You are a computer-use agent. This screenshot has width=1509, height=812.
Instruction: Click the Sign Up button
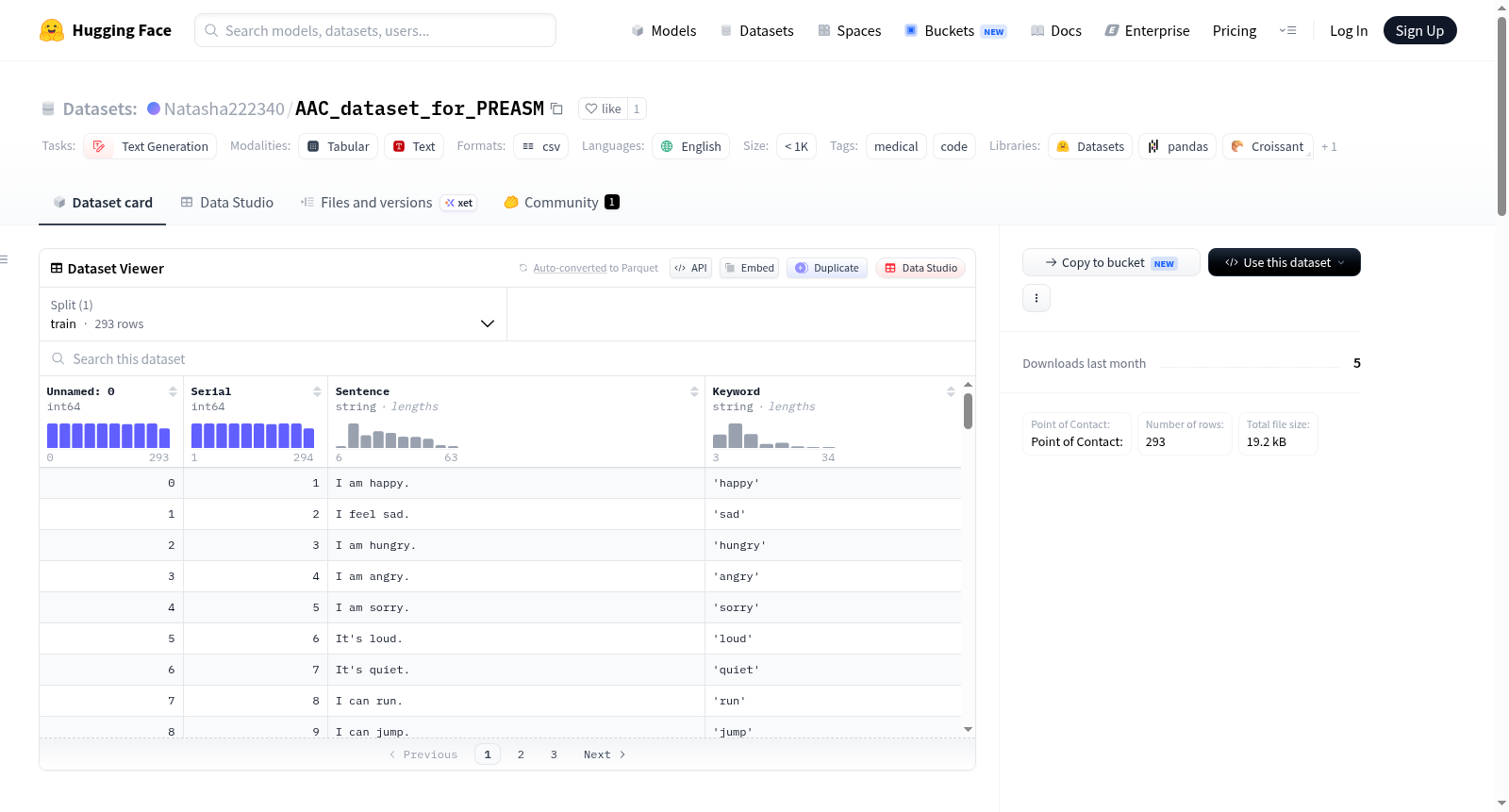(x=1419, y=30)
